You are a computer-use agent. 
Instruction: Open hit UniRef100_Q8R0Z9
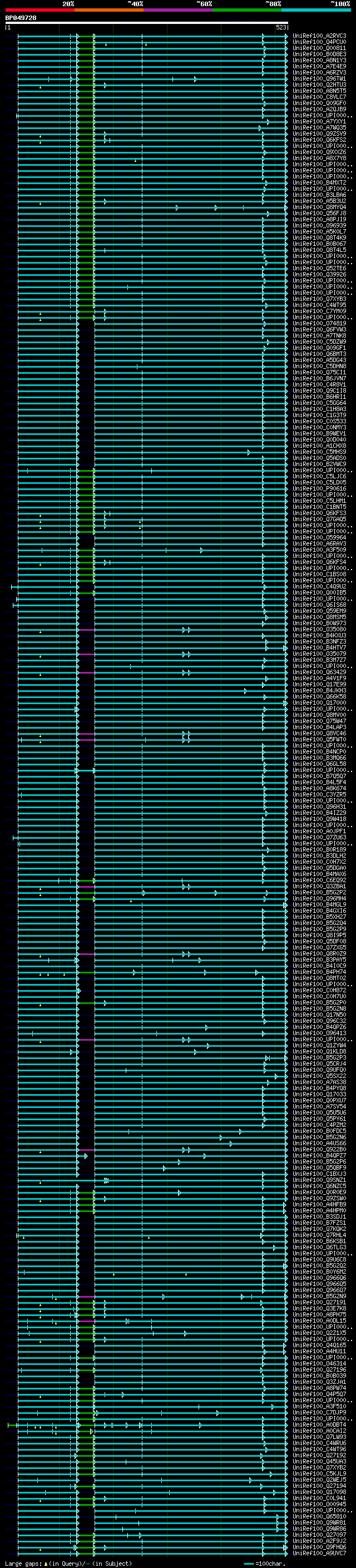click(x=319, y=954)
